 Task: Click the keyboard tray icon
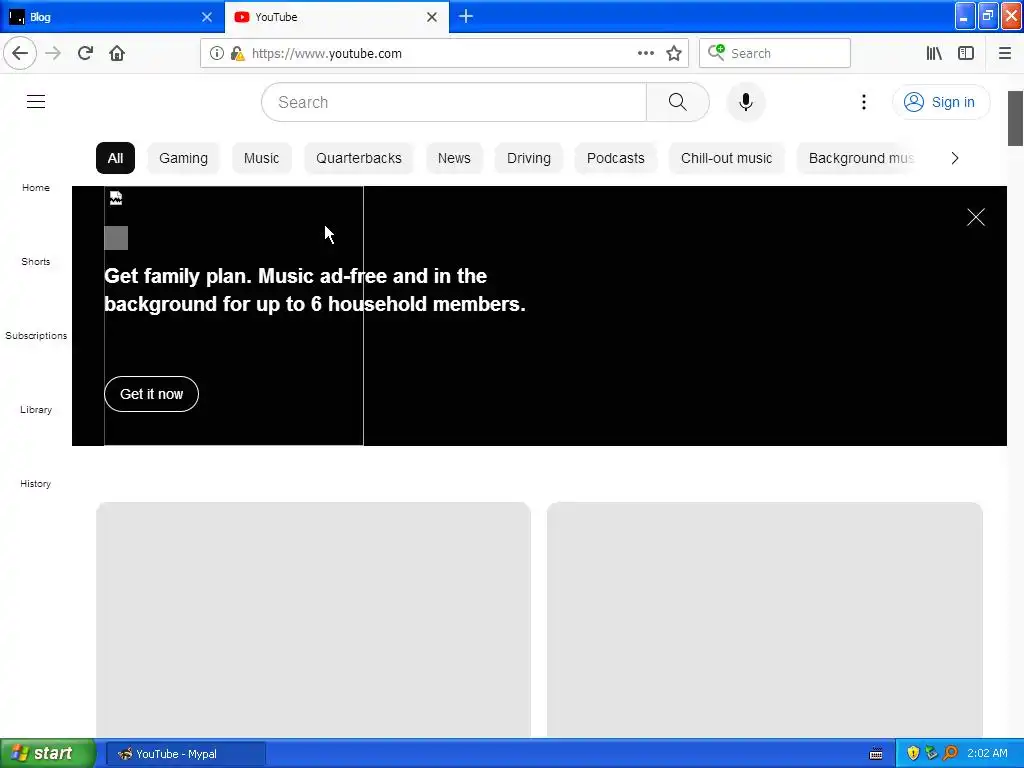[x=876, y=754]
